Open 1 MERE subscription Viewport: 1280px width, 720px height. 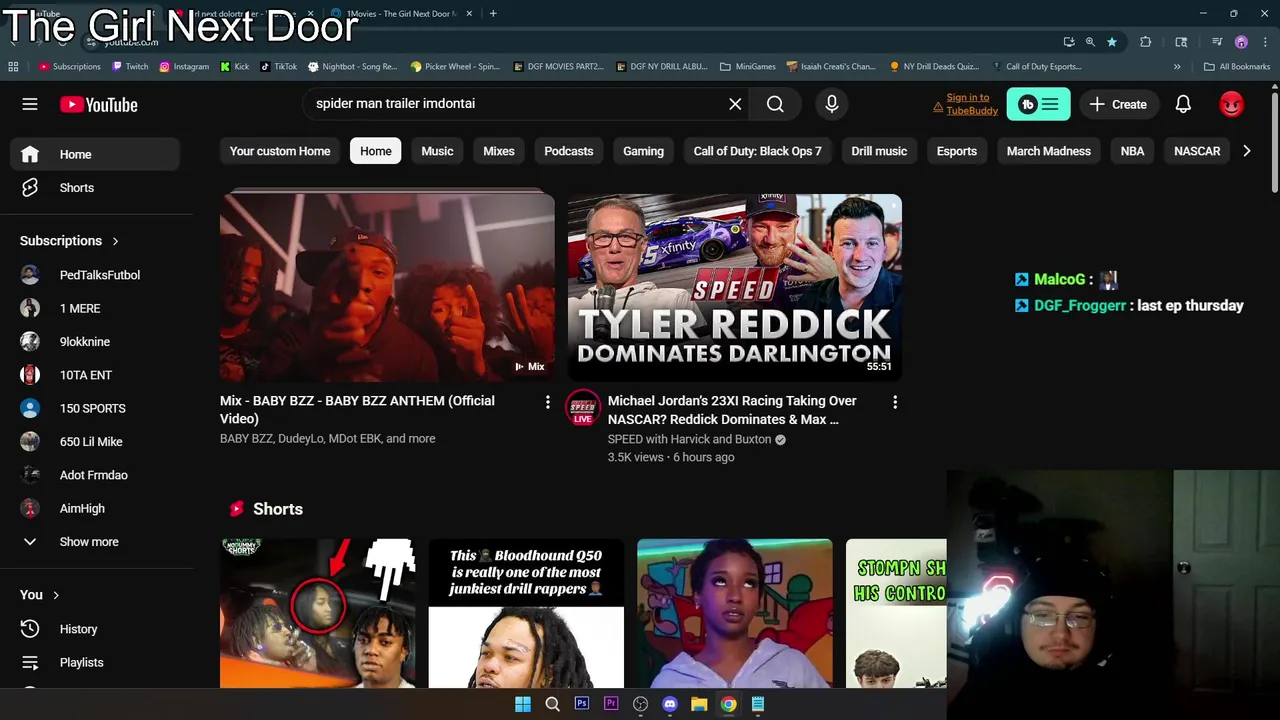tap(96, 308)
